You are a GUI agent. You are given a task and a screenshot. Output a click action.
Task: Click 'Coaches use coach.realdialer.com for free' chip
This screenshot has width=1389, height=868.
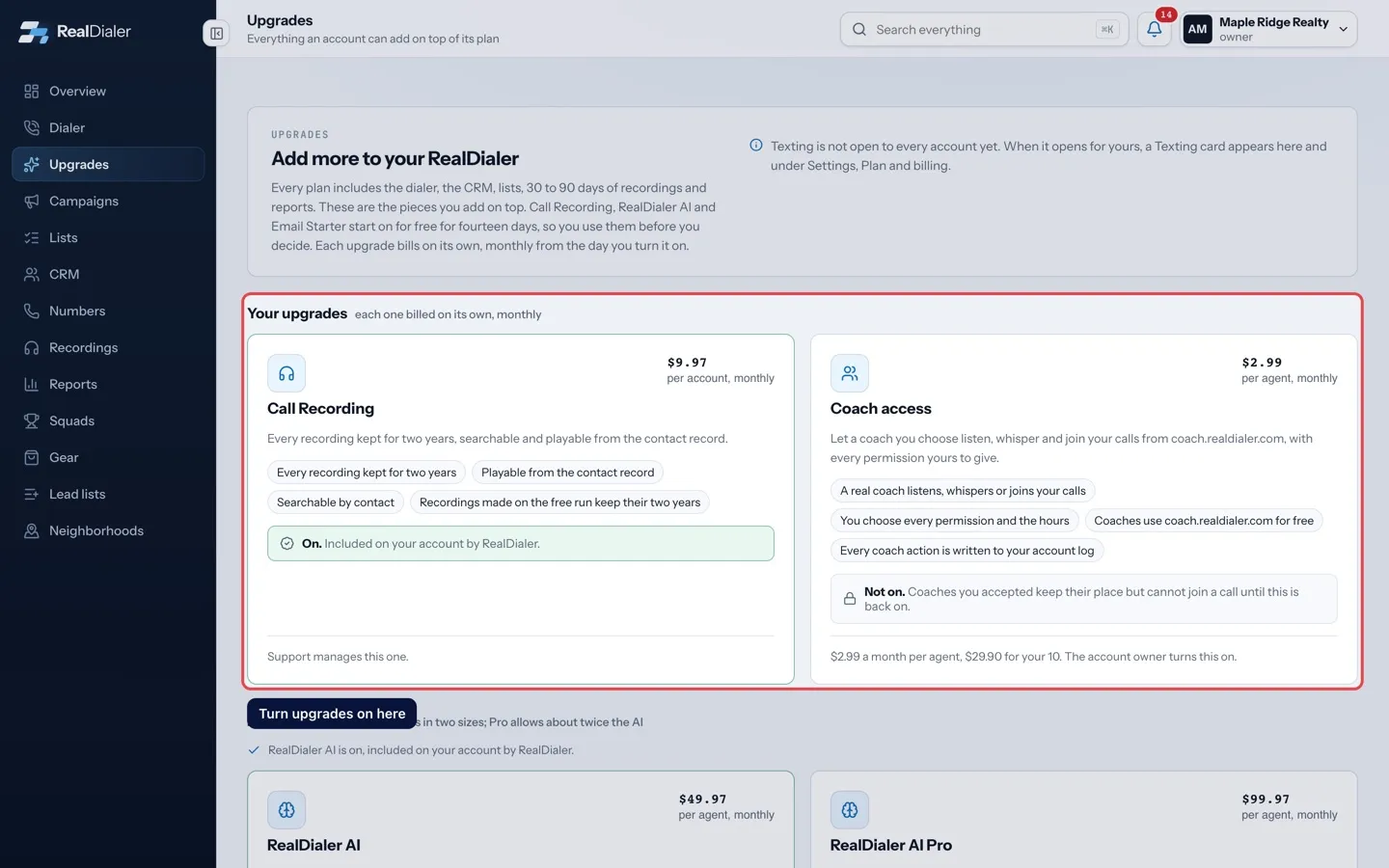[x=1204, y=521]
